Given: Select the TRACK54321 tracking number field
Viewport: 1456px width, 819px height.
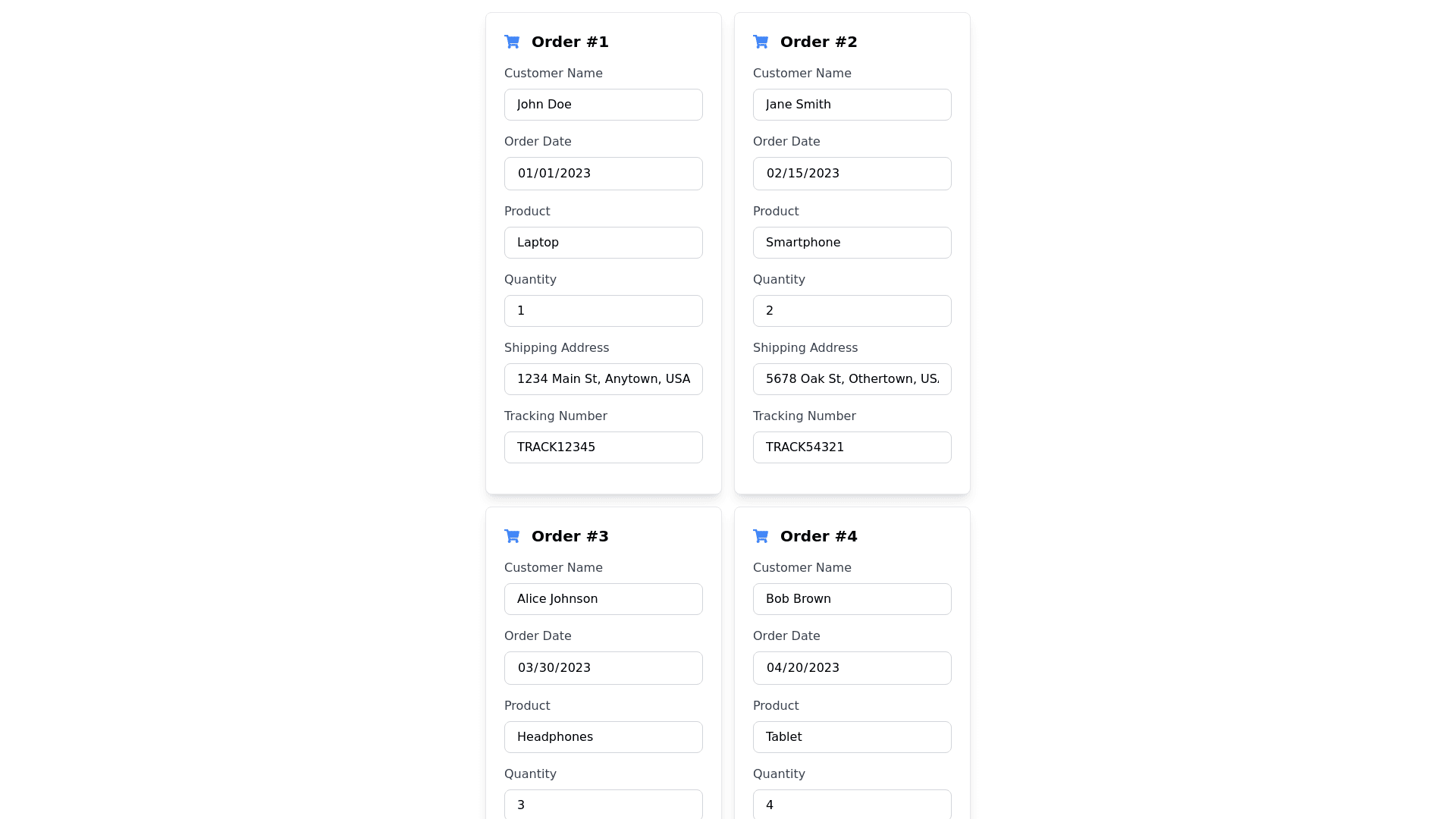Looking at the screenshot, I should (852, 447).
